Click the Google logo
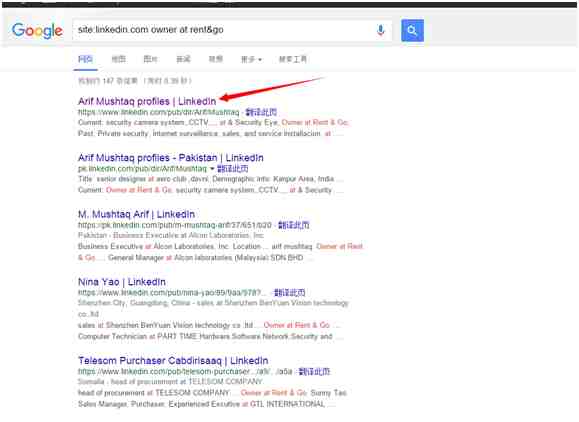This screenshot has height=422, width=579. [37, 31]
